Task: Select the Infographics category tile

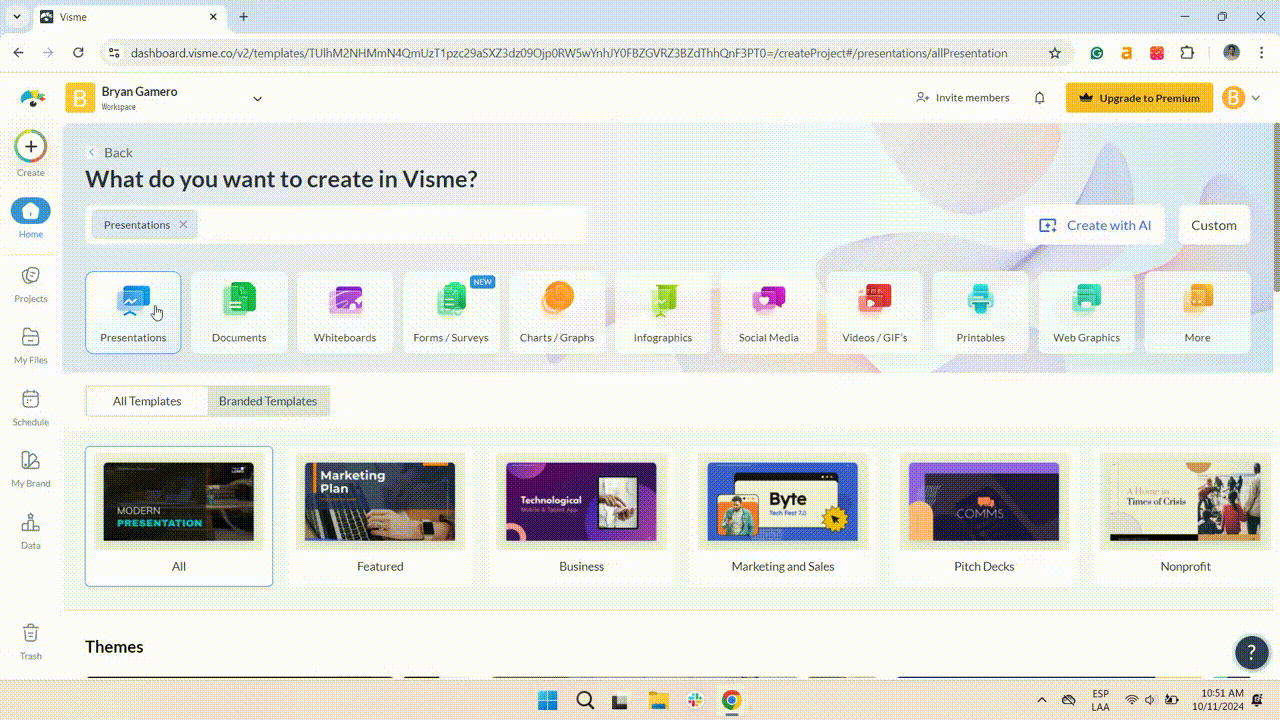Action: coord(663,313)
